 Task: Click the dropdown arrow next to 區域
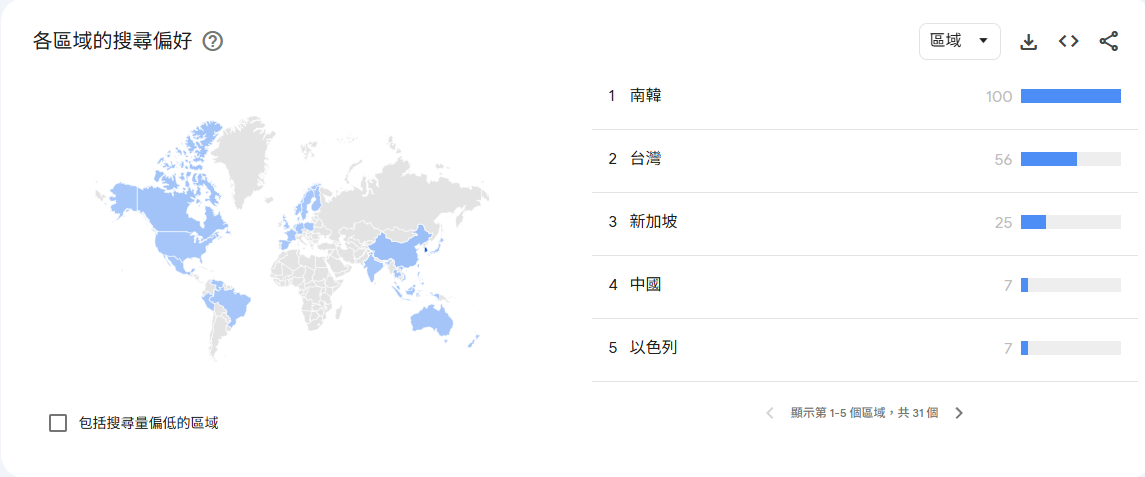tap(983, 41)
